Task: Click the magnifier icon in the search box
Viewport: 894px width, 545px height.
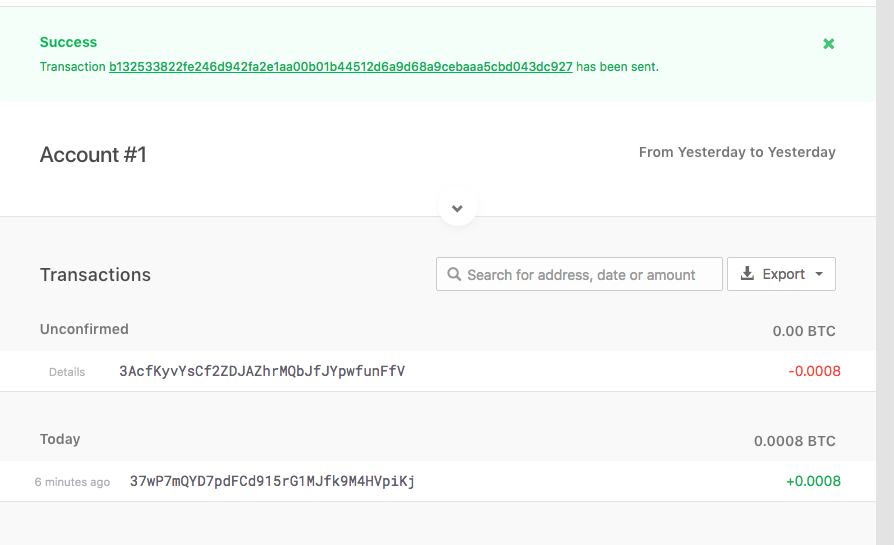Action: point(454,274)
